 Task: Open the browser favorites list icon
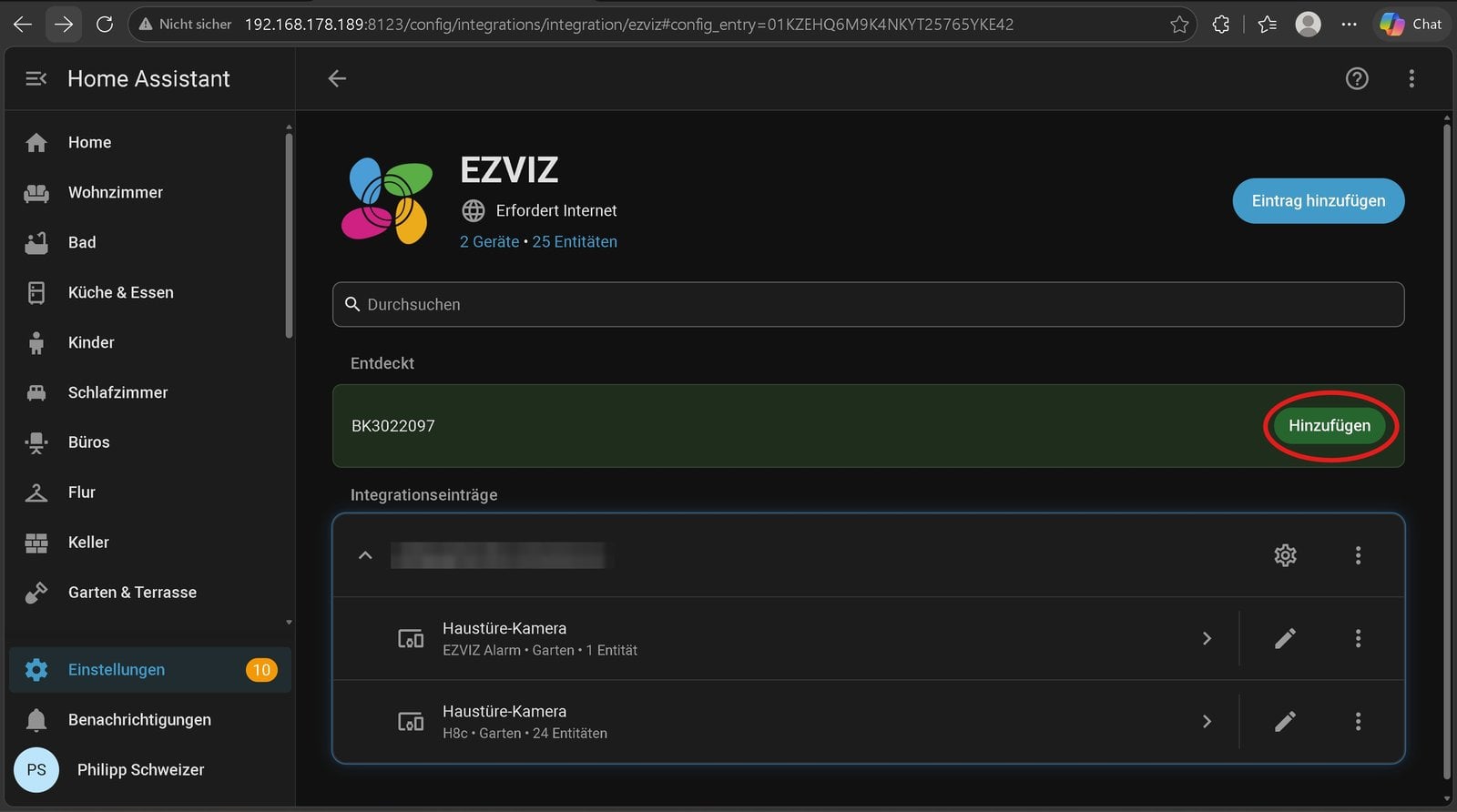pyautogui.click(x=1267, y=25)
